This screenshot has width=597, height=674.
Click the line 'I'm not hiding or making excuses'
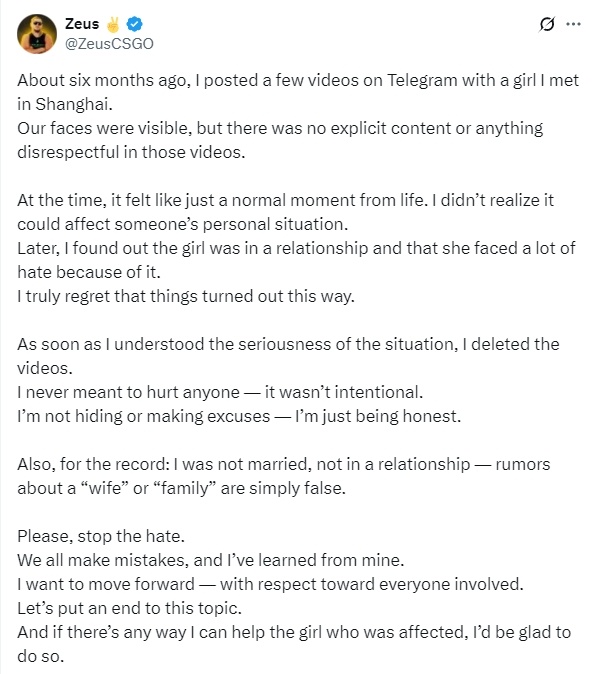[239, 416]
